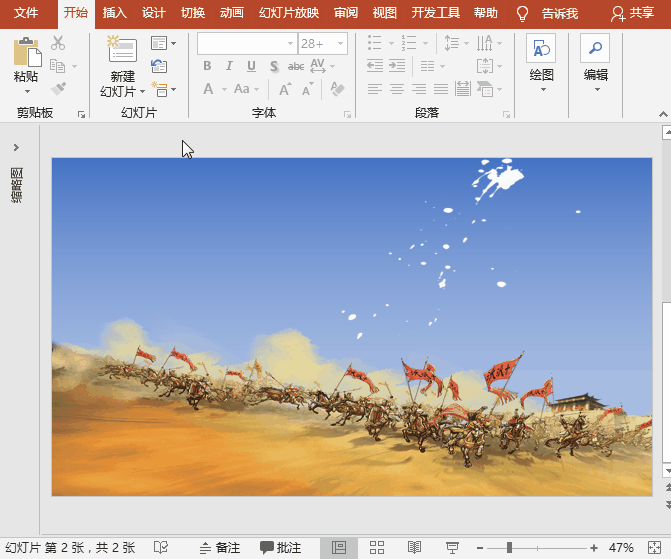Viewport: 671px width, 559px height.
Task: Click zoom in plus button
Action: pyautogui.click(x=594, y=548)
